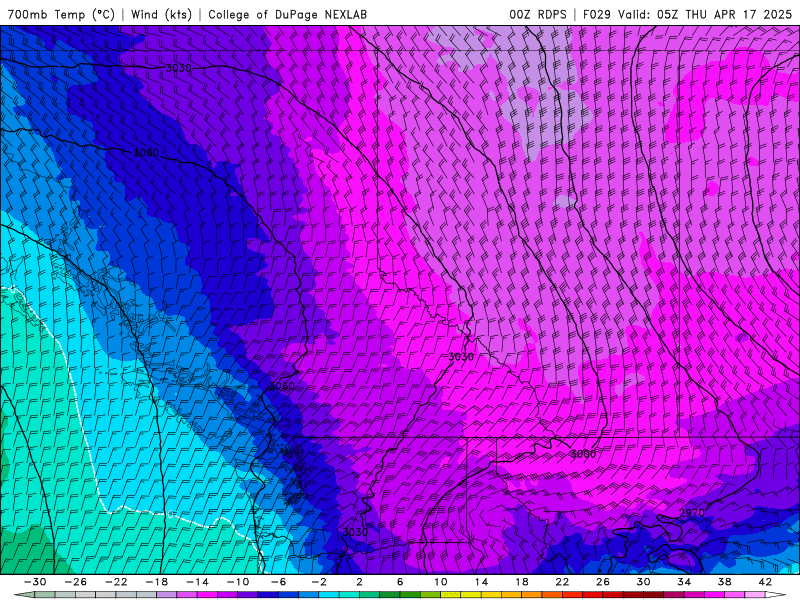Click "College of DuPage NEXLAB" header text
Viewport: 800px width, 600px height.
click(x=287, y=14)
